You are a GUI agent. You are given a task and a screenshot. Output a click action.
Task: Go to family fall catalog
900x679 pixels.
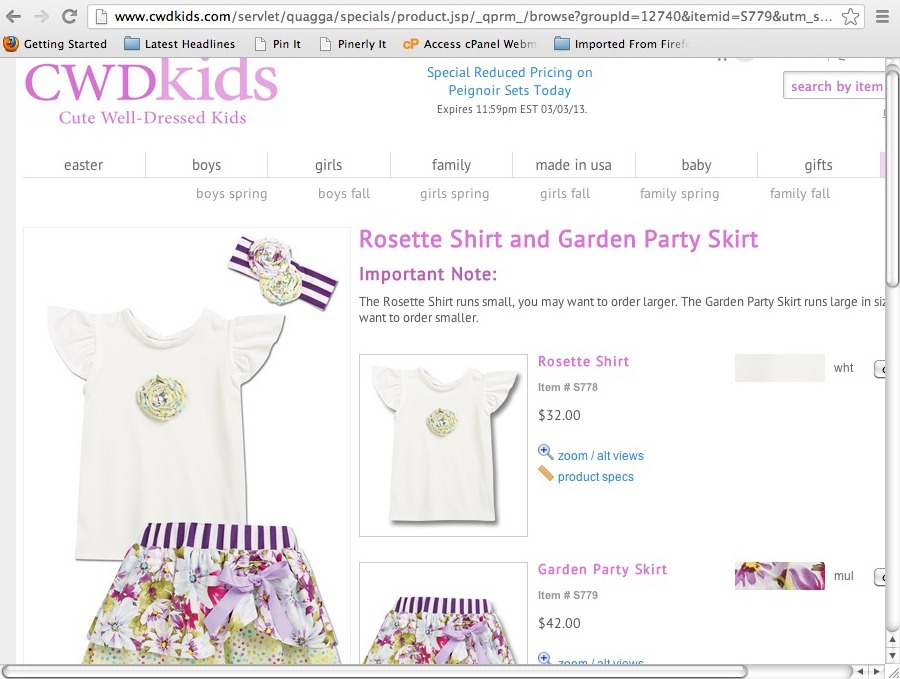pyautogui.click(x=800, y=194)
